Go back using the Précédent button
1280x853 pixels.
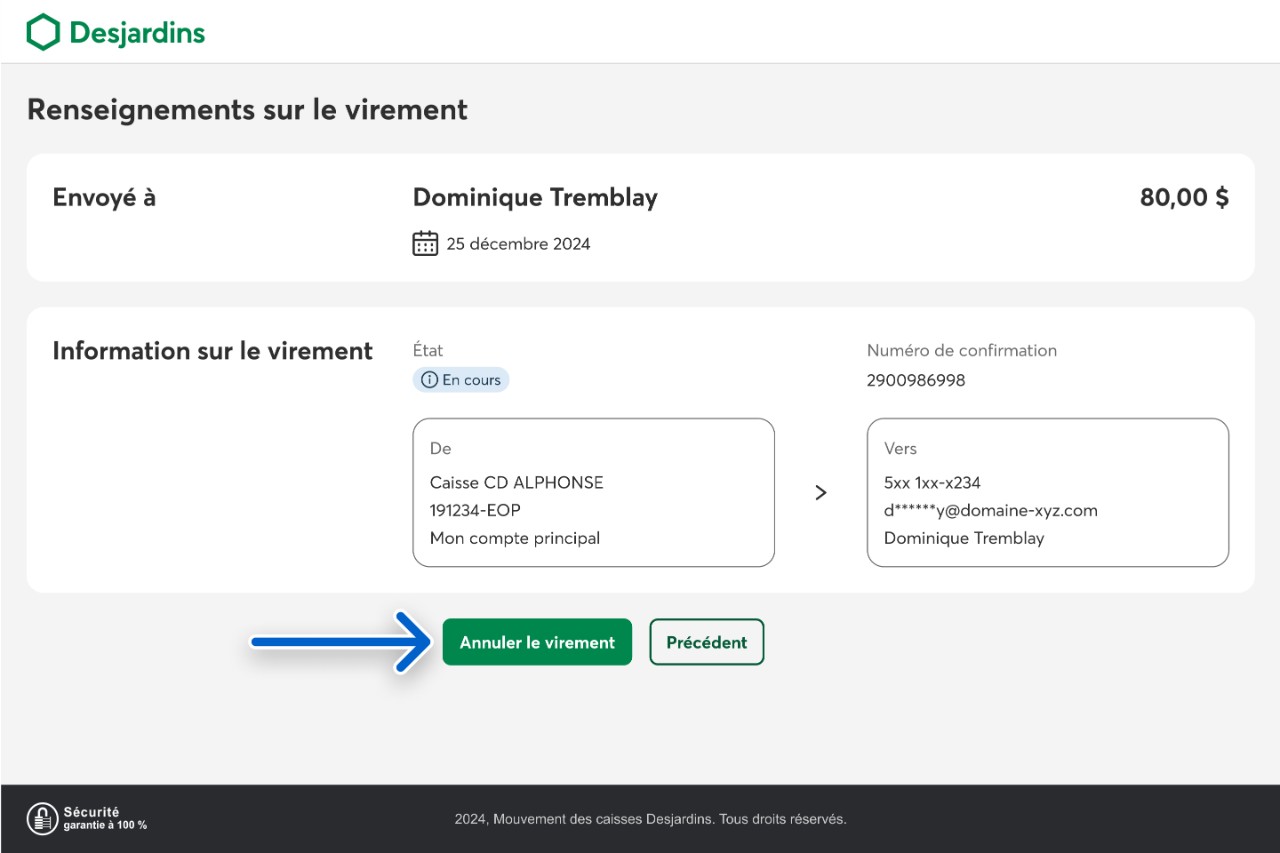tap(706, 642)
